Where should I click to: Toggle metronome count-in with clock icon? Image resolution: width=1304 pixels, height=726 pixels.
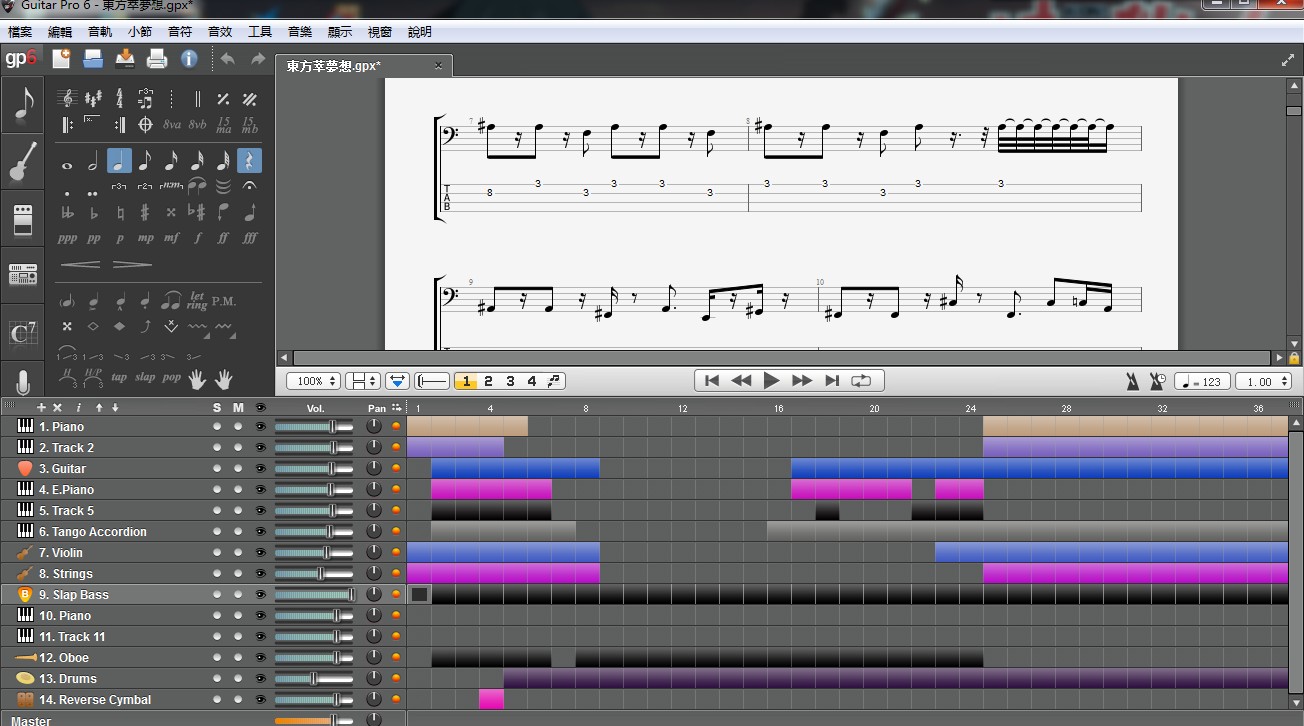1158,381
